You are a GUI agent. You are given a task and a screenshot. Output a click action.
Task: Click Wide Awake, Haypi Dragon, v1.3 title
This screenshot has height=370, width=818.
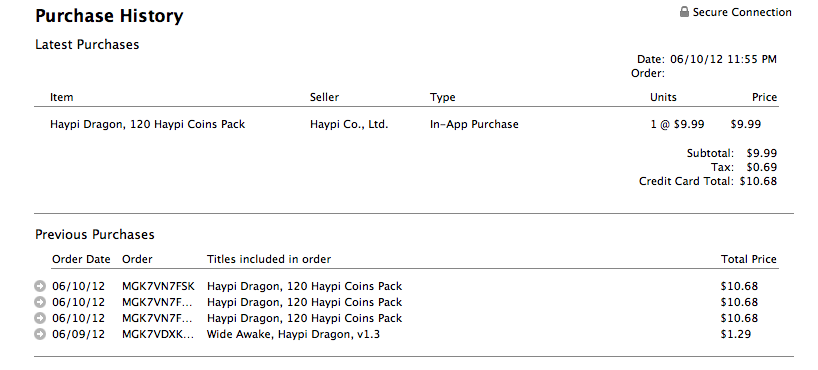293,334
